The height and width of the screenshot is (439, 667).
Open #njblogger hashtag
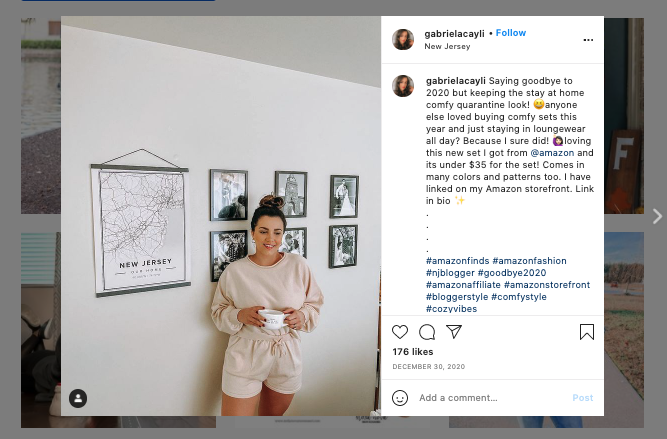tap(450, 273)
